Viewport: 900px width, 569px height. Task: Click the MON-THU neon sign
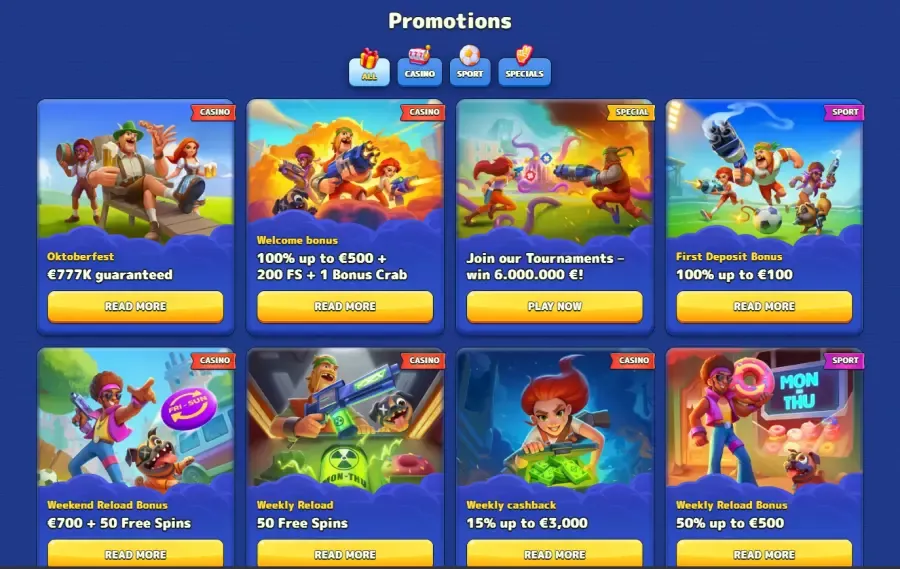point(799,390)
